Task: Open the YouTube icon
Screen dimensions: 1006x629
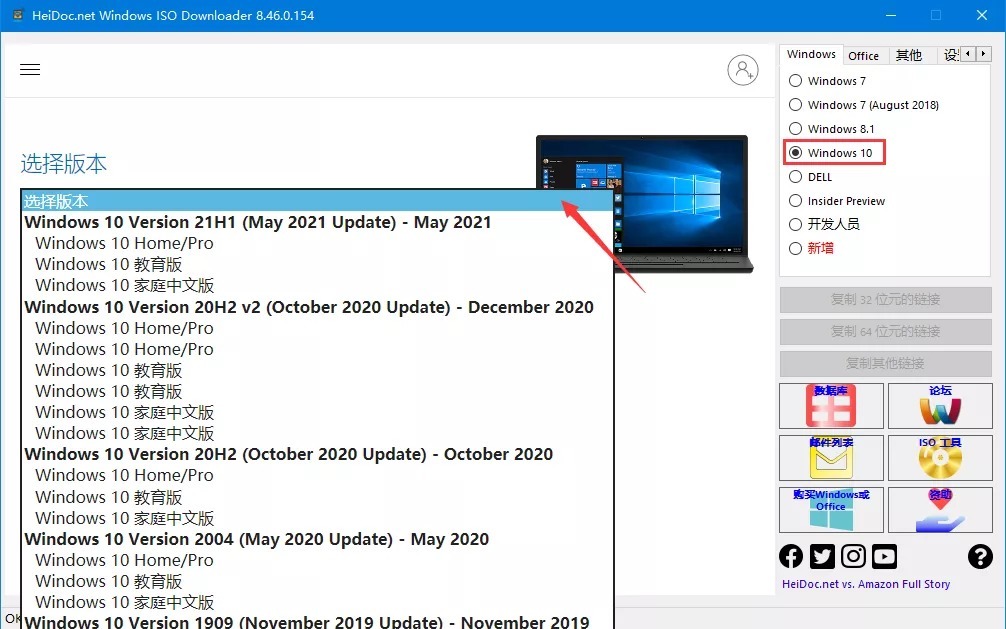Action: click(884, 557)
